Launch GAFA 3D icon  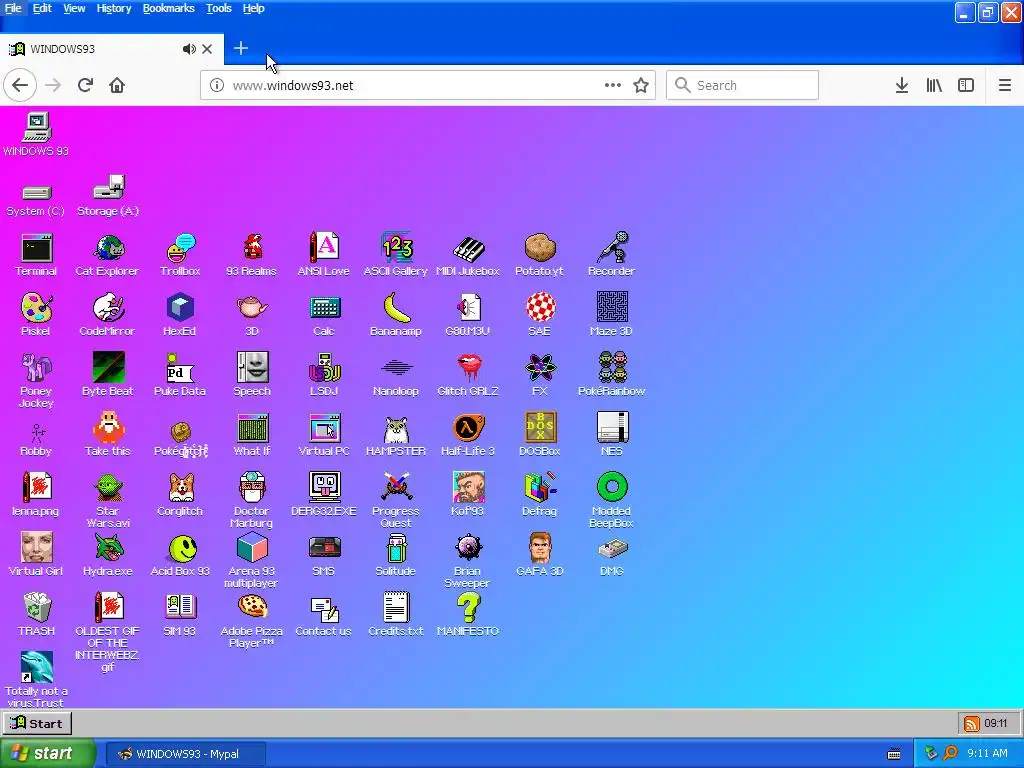pos(539,556)
